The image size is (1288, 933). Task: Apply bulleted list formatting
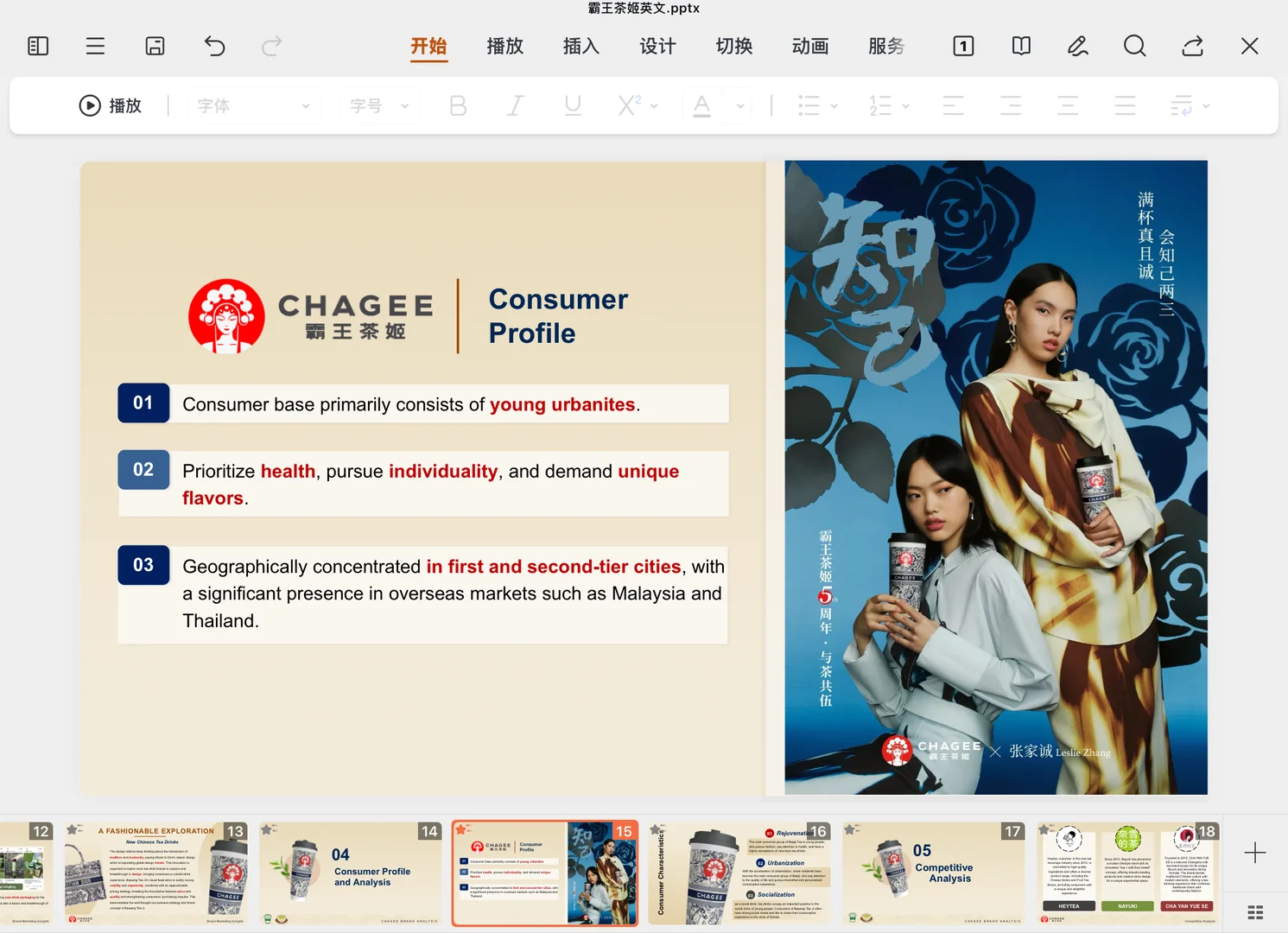click(809, 105)
